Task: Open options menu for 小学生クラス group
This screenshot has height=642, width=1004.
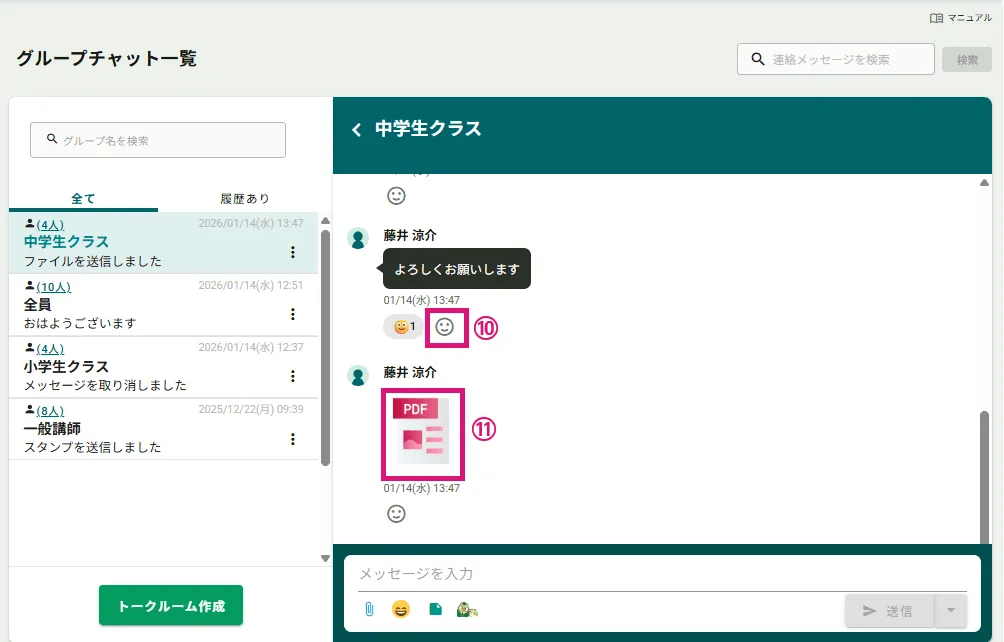Action: pos(293,376)
